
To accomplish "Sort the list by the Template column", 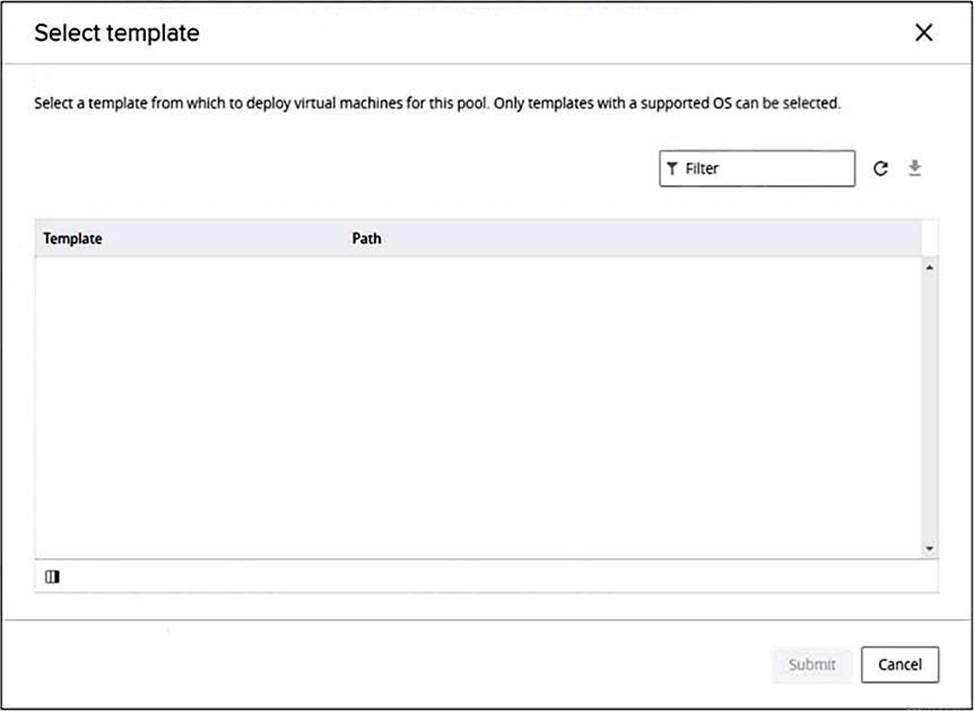I will pyautogui.click(x=73, y=239).
